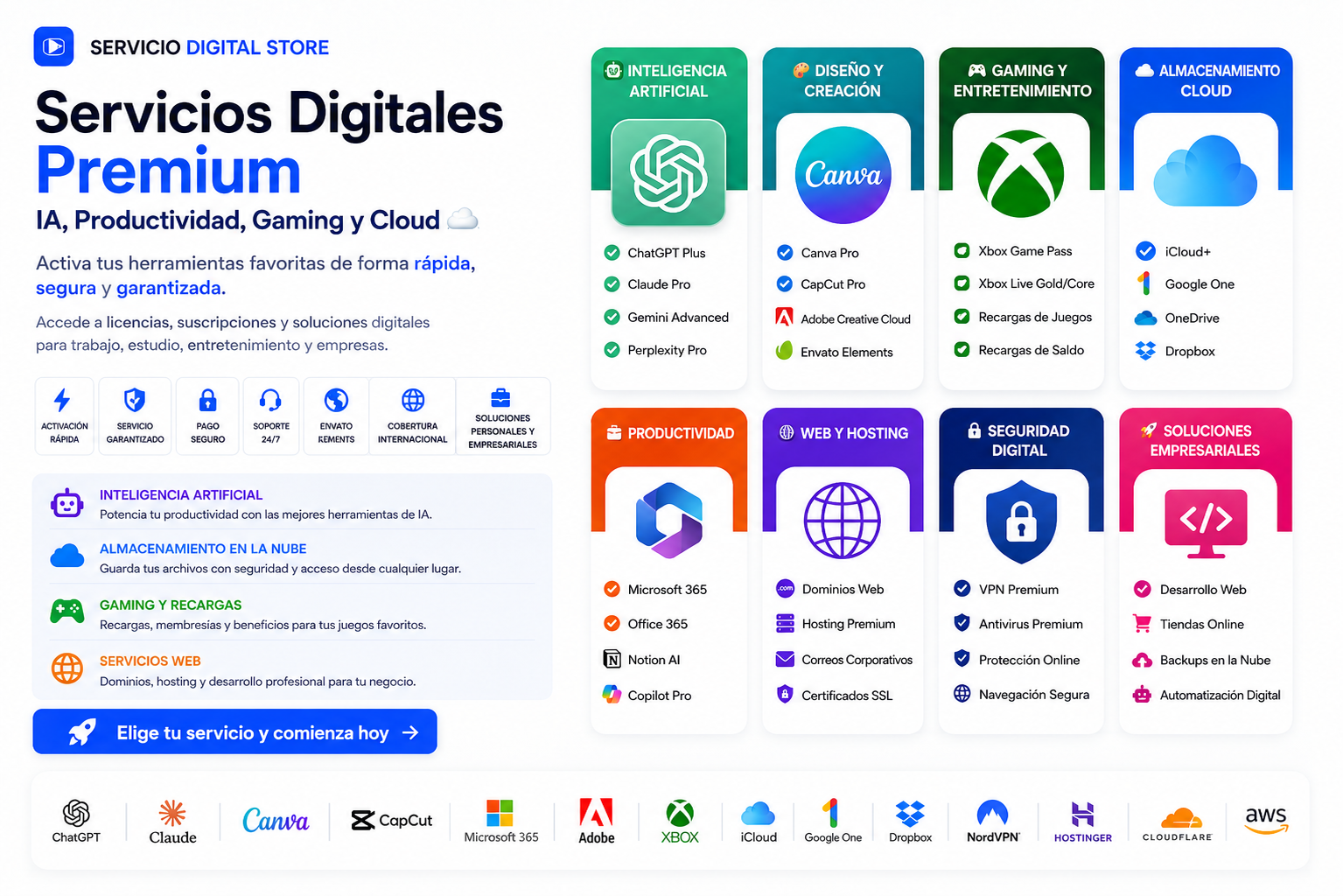Select the green check box beside Xbox Game Pass
This screenshot has height=896, width=1343.
(x=962, y=250)
